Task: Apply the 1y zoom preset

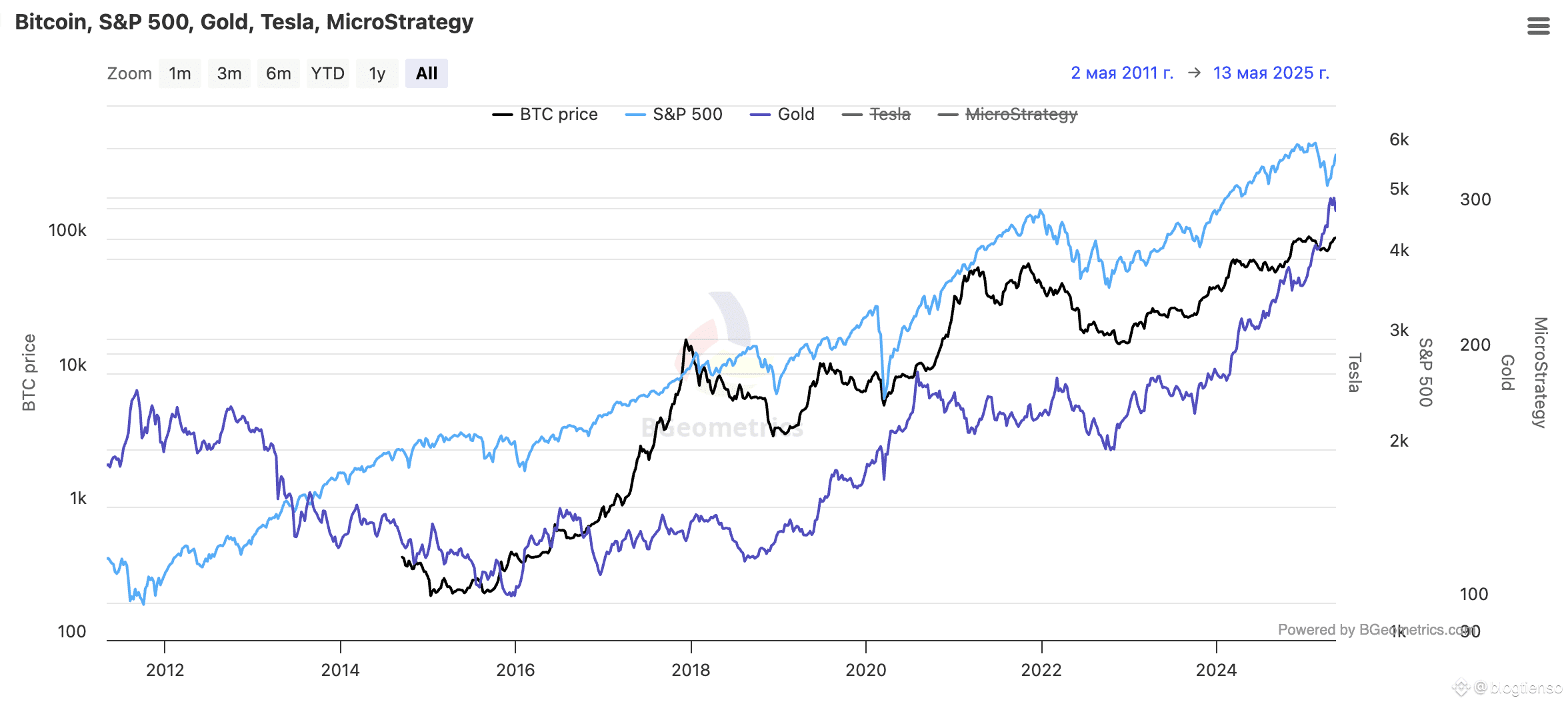Action: 377,73
